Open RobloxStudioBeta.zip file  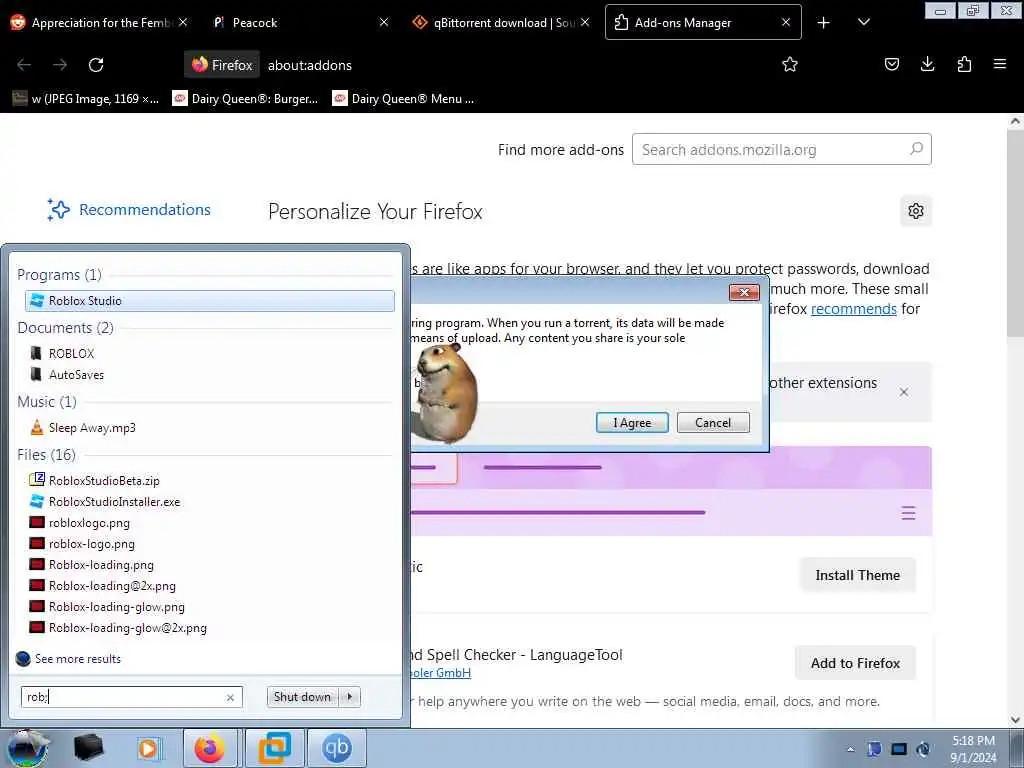click(95, 481)
